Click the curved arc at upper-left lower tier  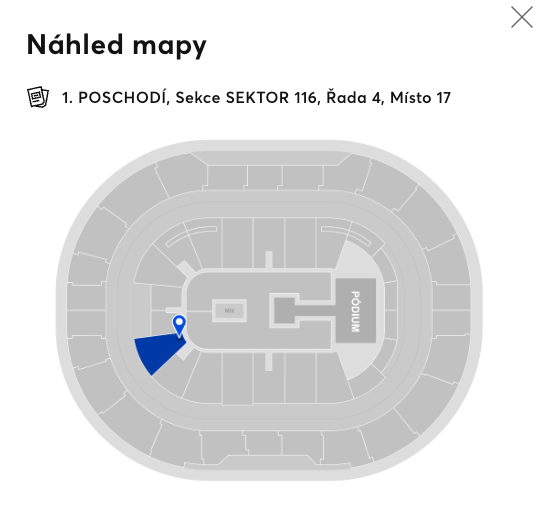tap(191, 236)
